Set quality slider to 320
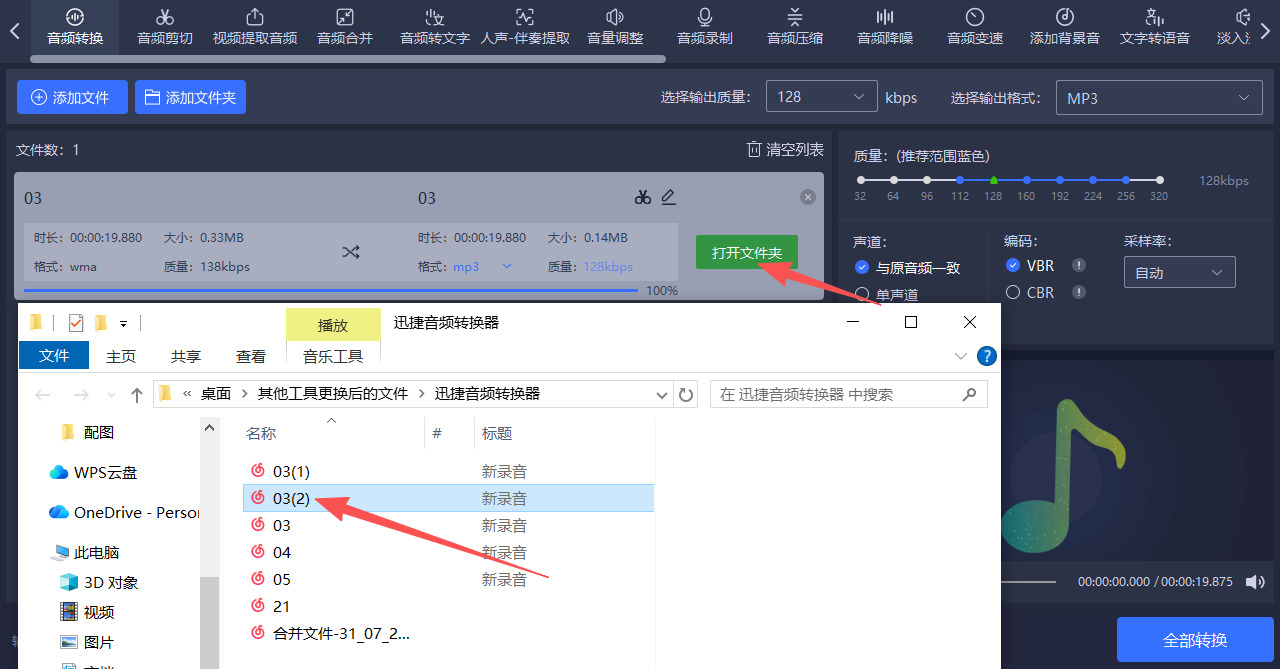Viewport: 1280px width, 669px height. 1160,180
